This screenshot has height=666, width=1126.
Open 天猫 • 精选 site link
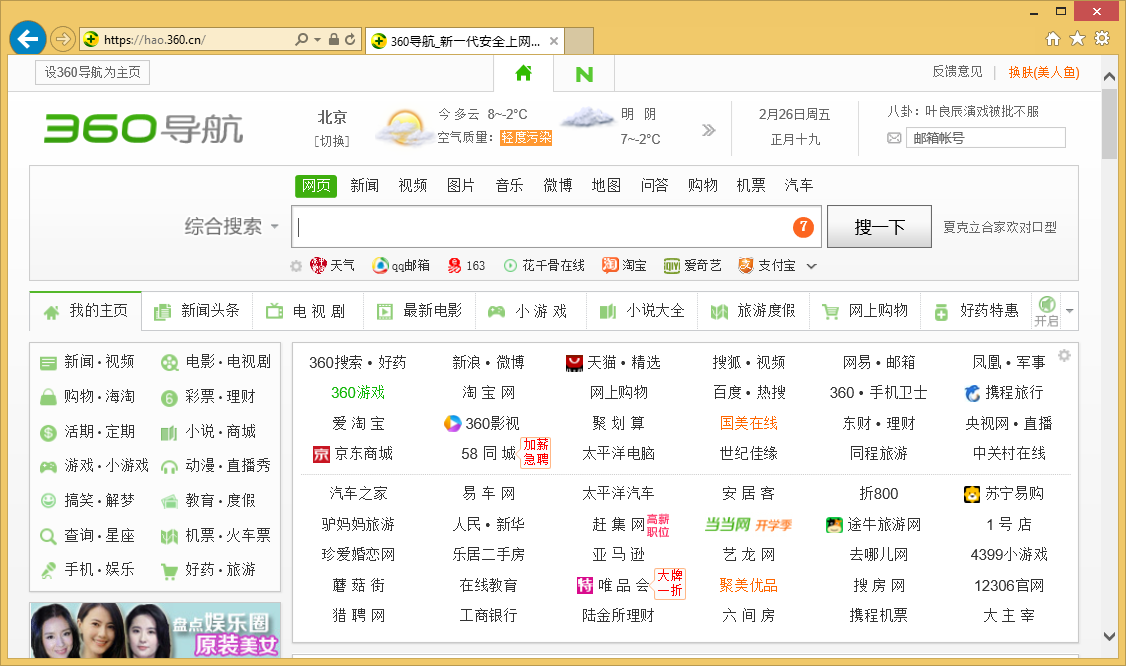coord(613,362)
